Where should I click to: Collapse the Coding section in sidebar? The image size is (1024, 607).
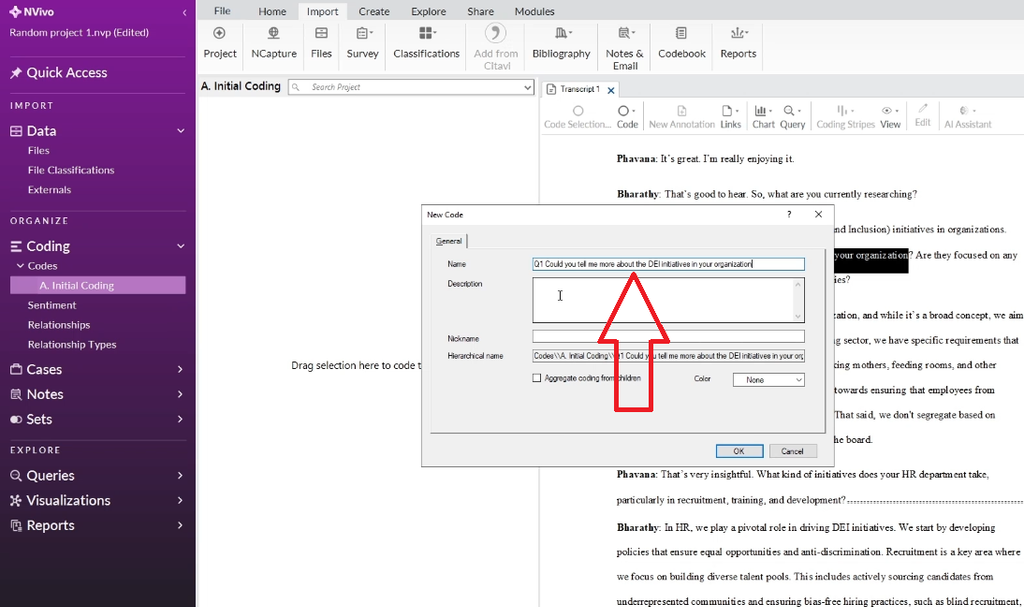(181, 246)
